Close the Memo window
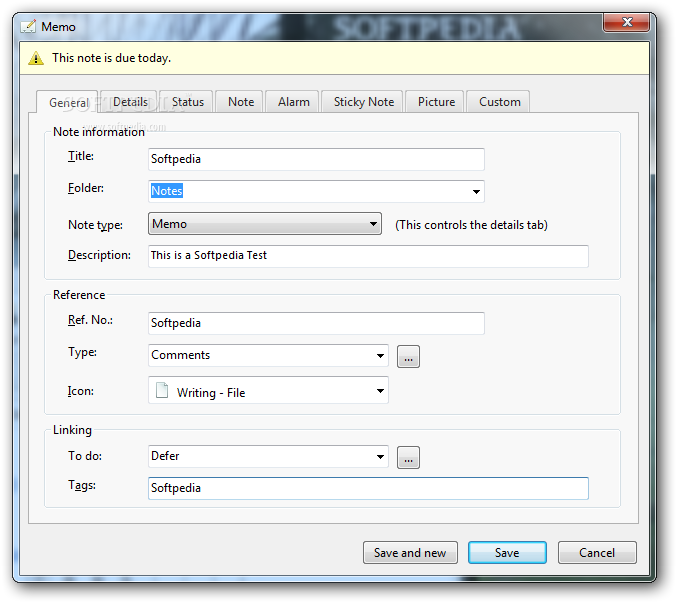Screen dimensions: 677x603 point(626,22)
